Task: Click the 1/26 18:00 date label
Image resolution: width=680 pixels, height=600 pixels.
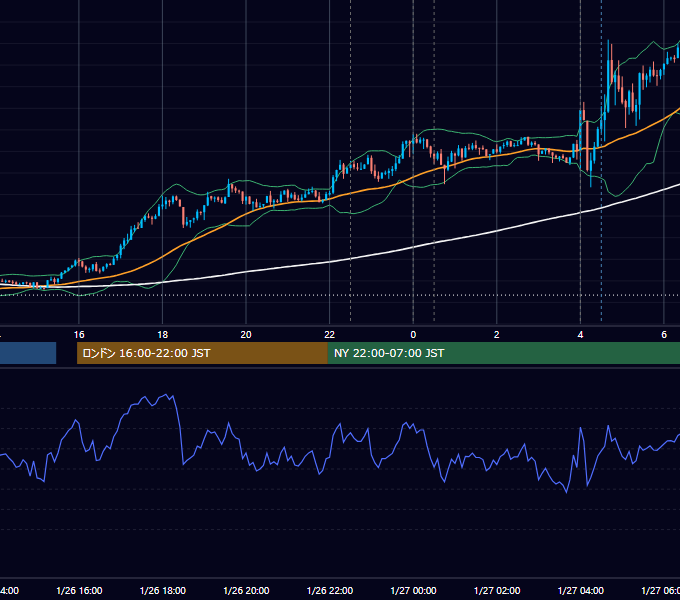Action: point(163,590)
